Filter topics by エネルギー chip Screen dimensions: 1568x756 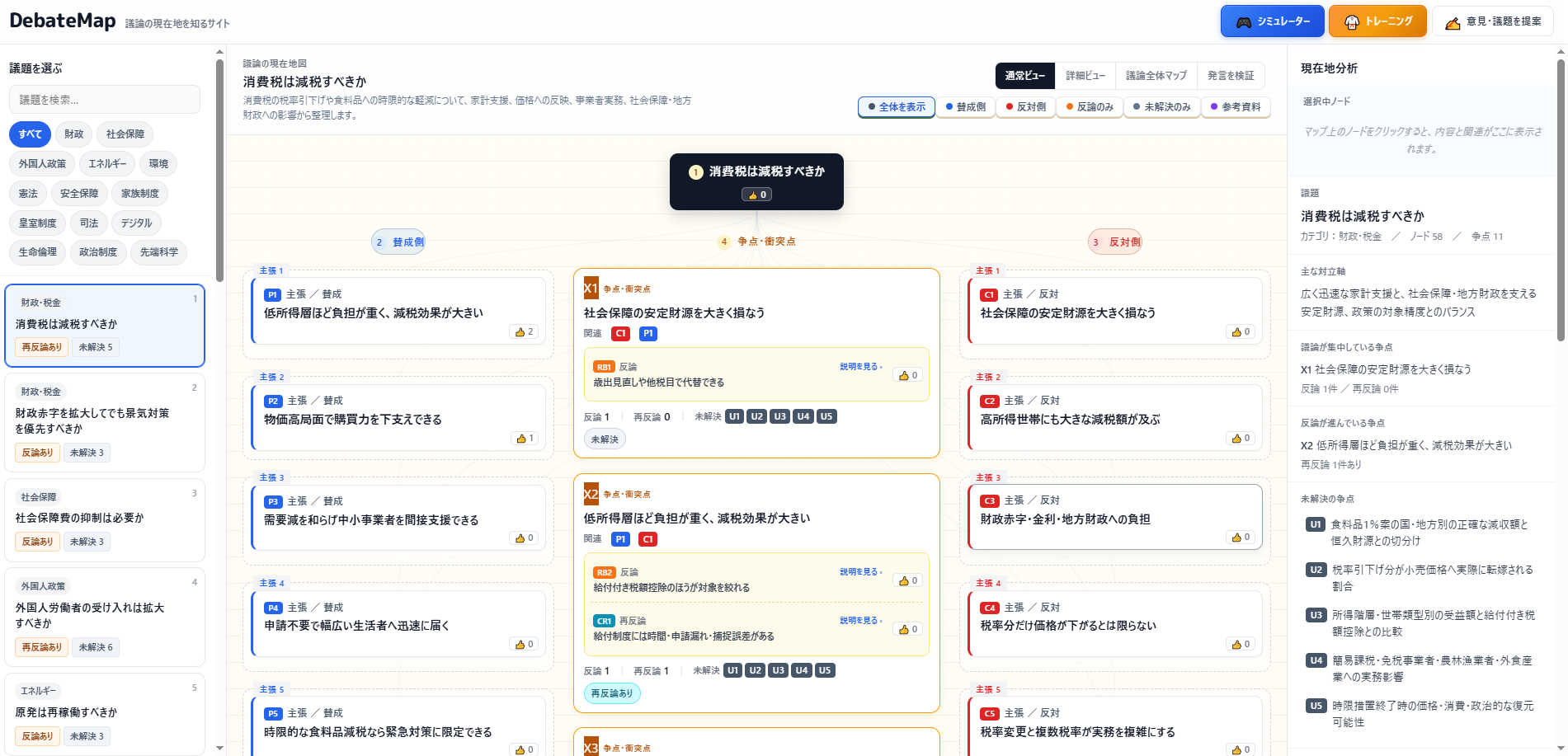(x=108, y=164)
